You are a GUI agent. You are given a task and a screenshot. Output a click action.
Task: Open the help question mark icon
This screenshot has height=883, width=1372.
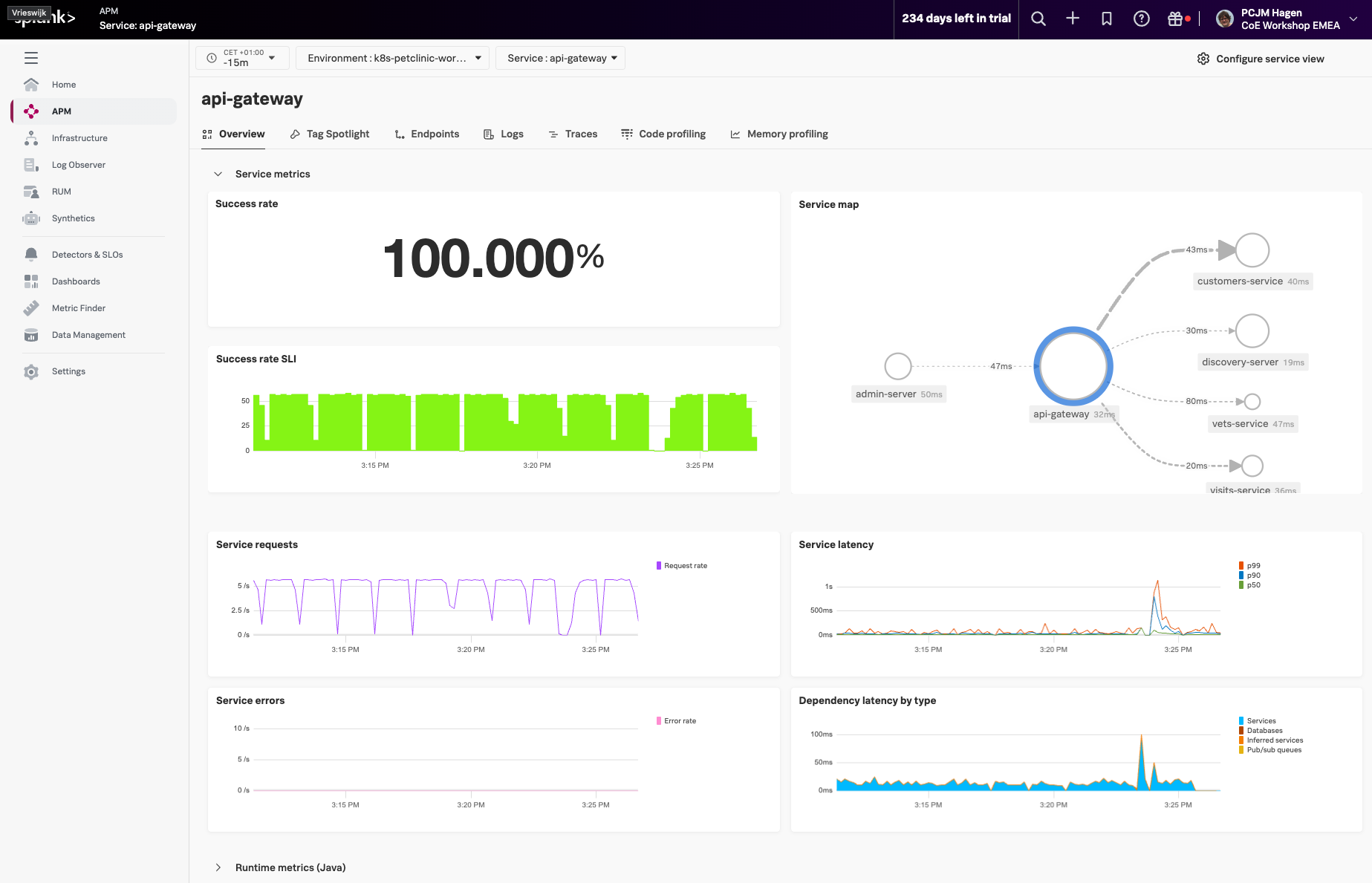[x=1141, y=19]
